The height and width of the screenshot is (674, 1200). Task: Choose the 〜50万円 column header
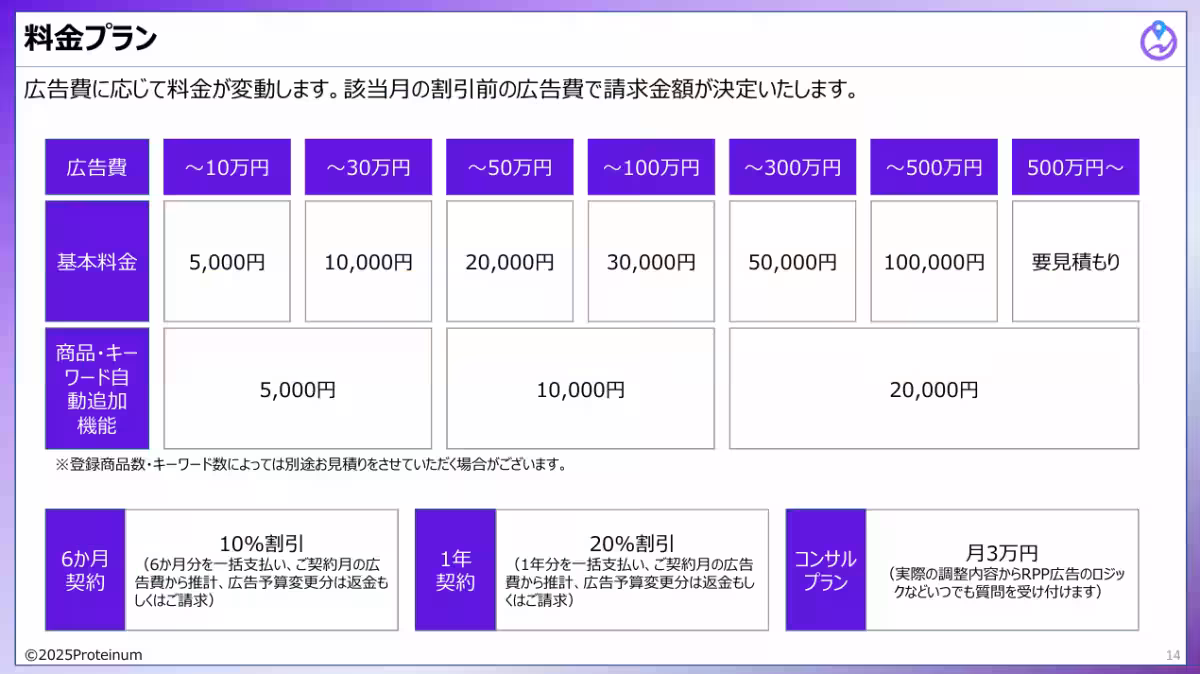(x=510, y=167)
